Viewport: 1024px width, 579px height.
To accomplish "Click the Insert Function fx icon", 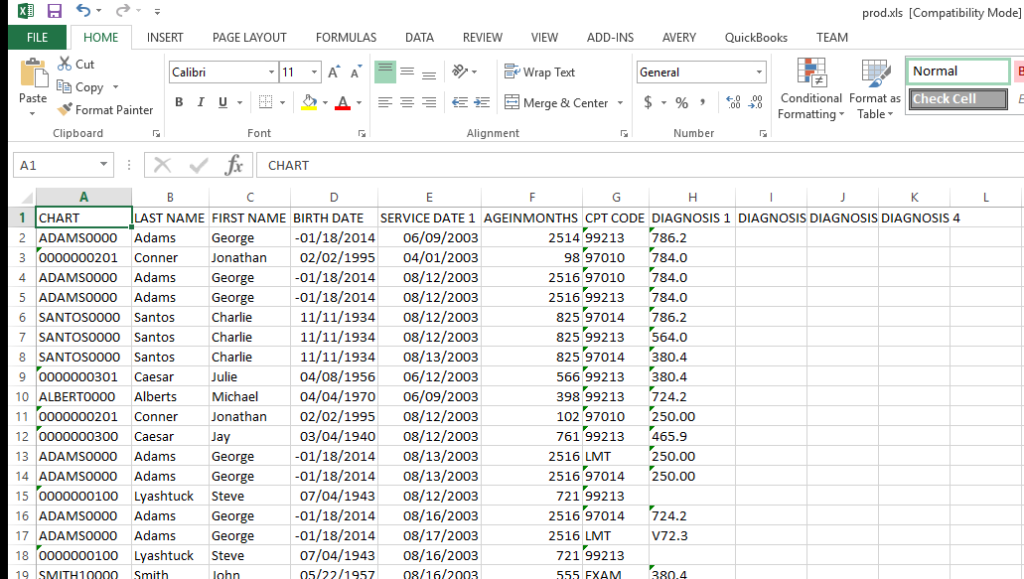I will point(233,165).
